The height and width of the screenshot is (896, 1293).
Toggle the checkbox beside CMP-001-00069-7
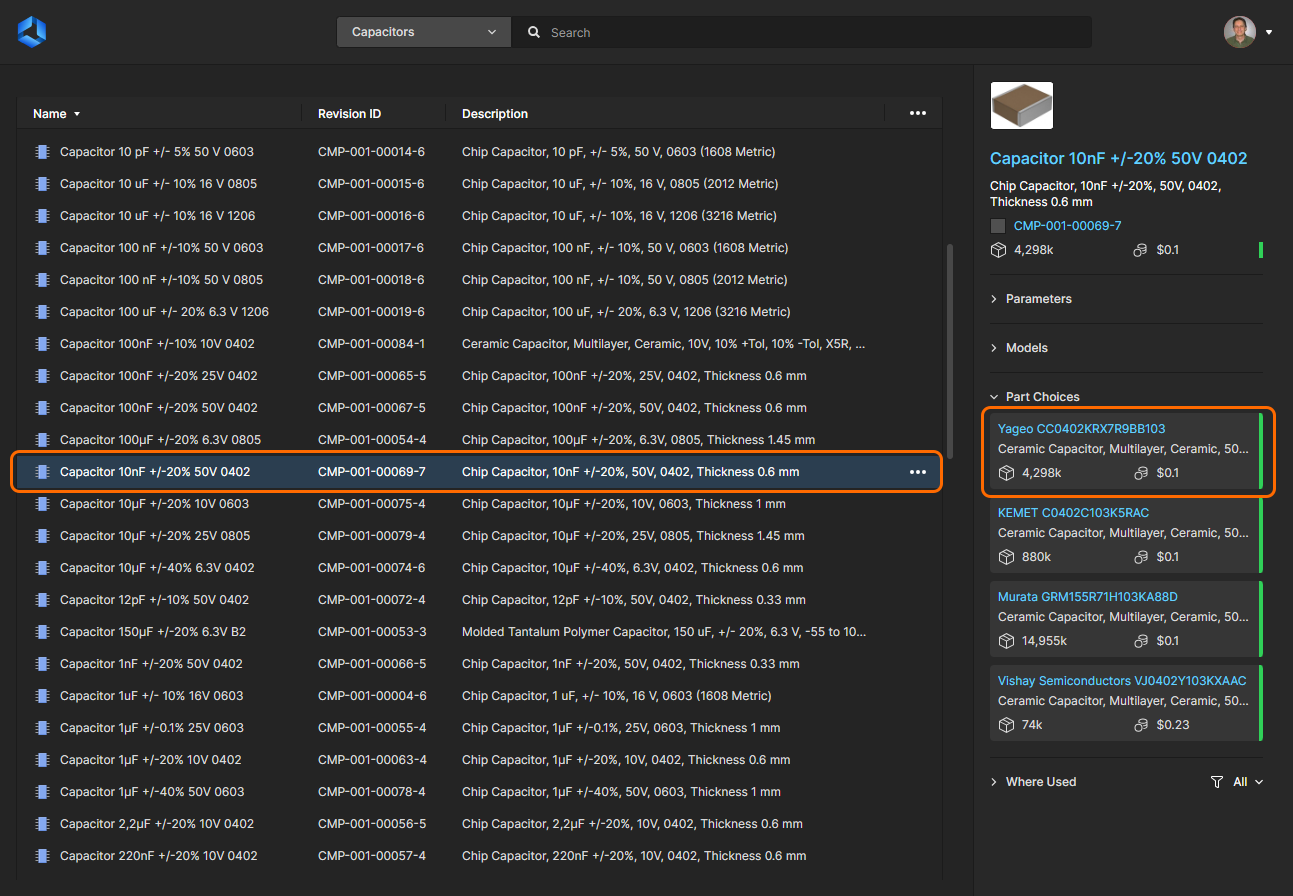998,226
